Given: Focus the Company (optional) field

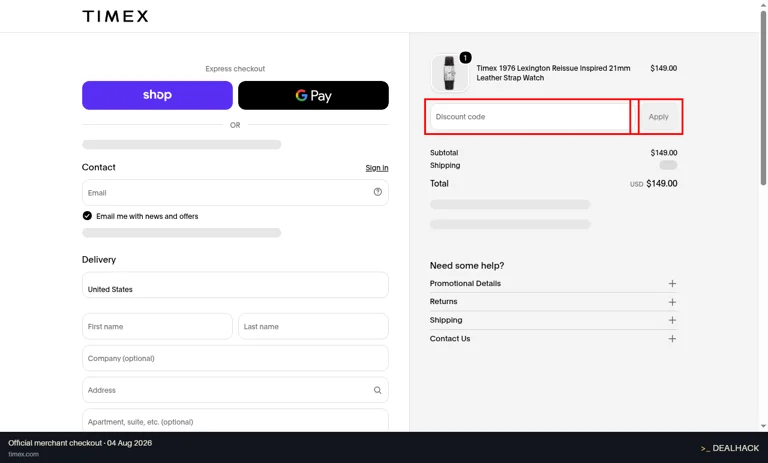Looking at the screenshot, I should [235, 358].
